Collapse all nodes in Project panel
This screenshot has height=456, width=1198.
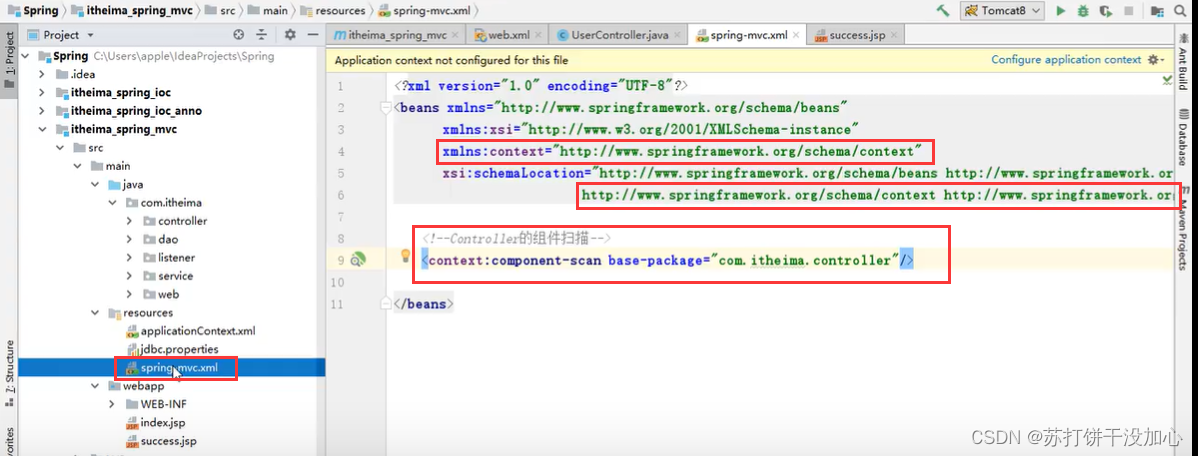[261, 34]
